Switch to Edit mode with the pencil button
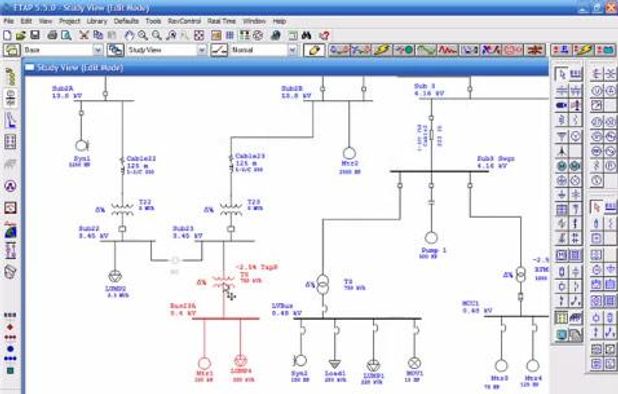618x394 pixels. pos(314,50)
